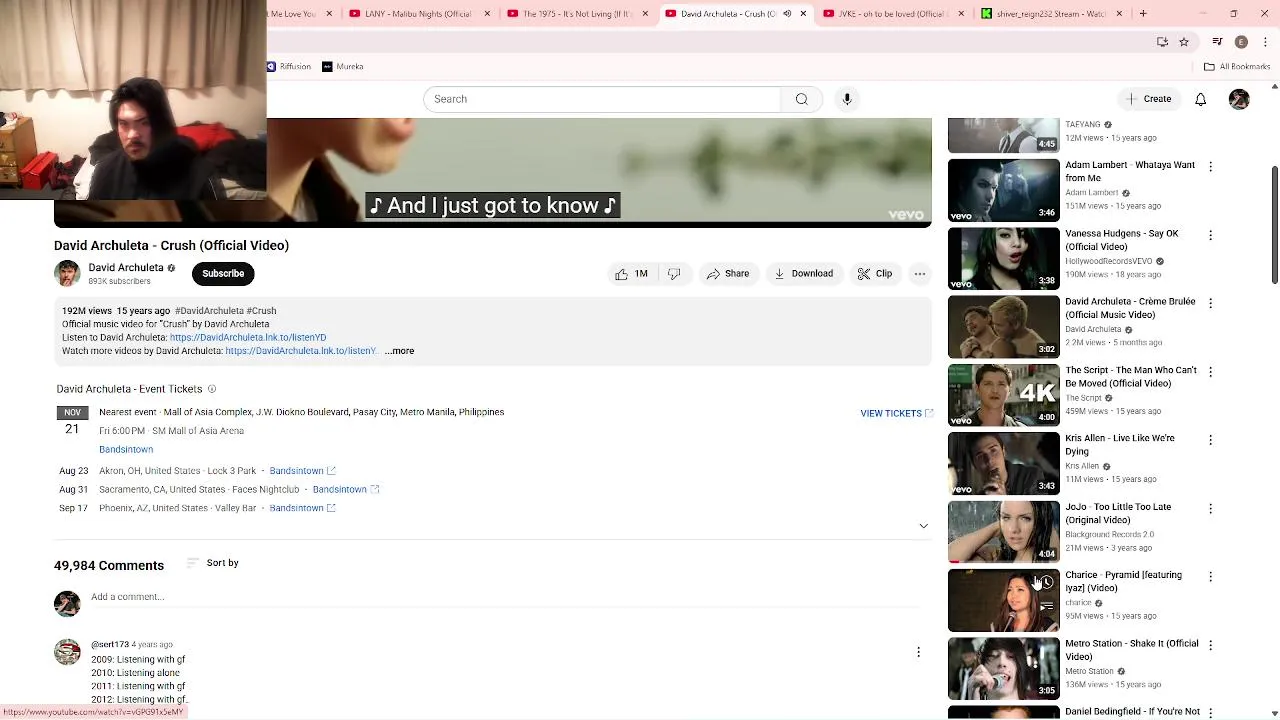Open options for Crème Brulée video
The height and width of the screenshot is (720, 1280).
(1210, 303)
